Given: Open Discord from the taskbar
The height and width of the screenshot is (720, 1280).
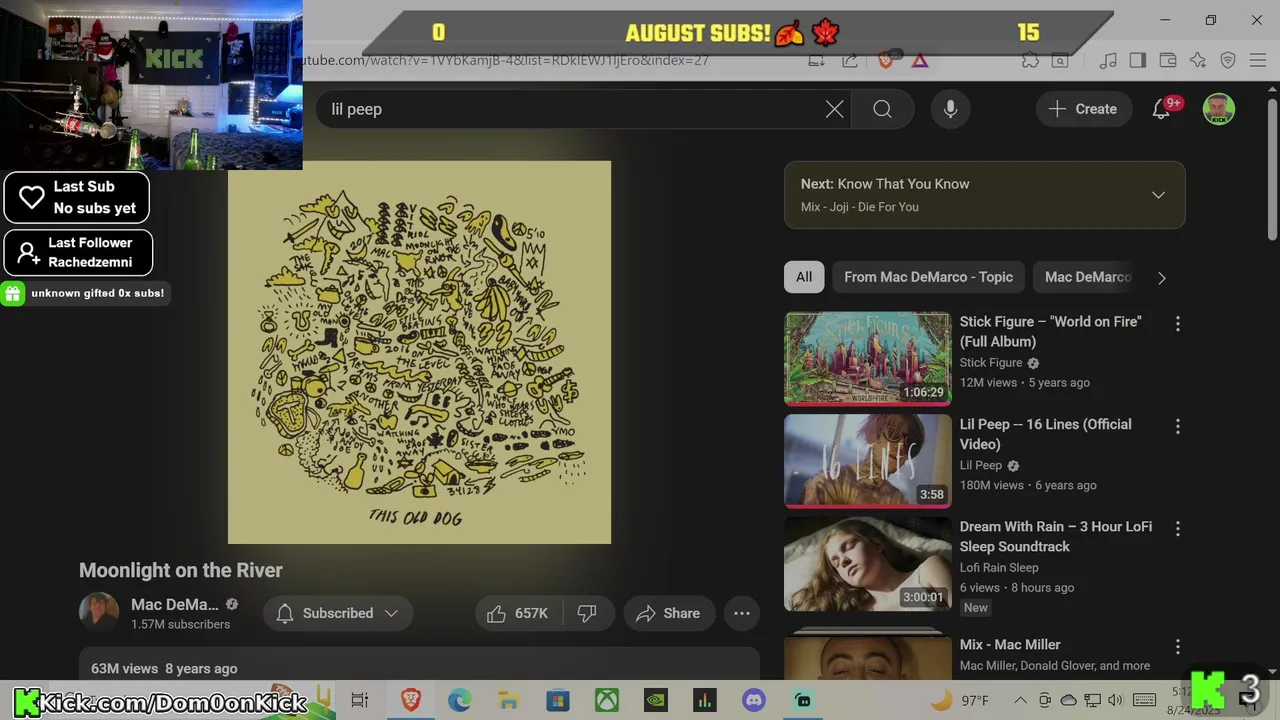Looking at the screenshot, I should (x=754, y=700).
